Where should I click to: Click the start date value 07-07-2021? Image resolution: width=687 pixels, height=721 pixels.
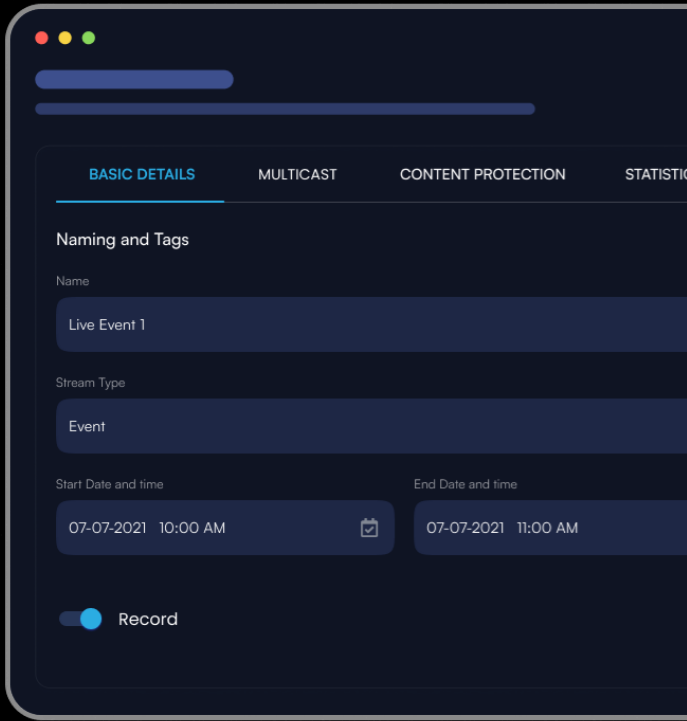(x=107, y=528)
